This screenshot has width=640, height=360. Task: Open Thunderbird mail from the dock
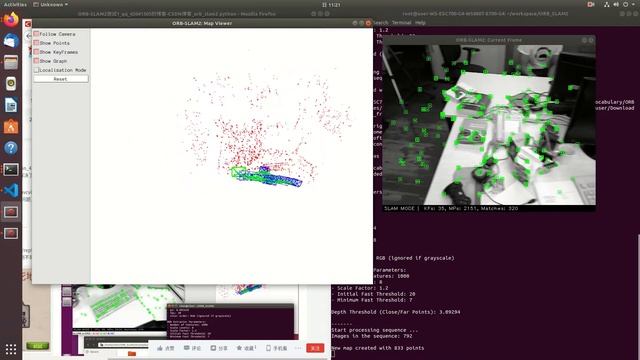11,41
